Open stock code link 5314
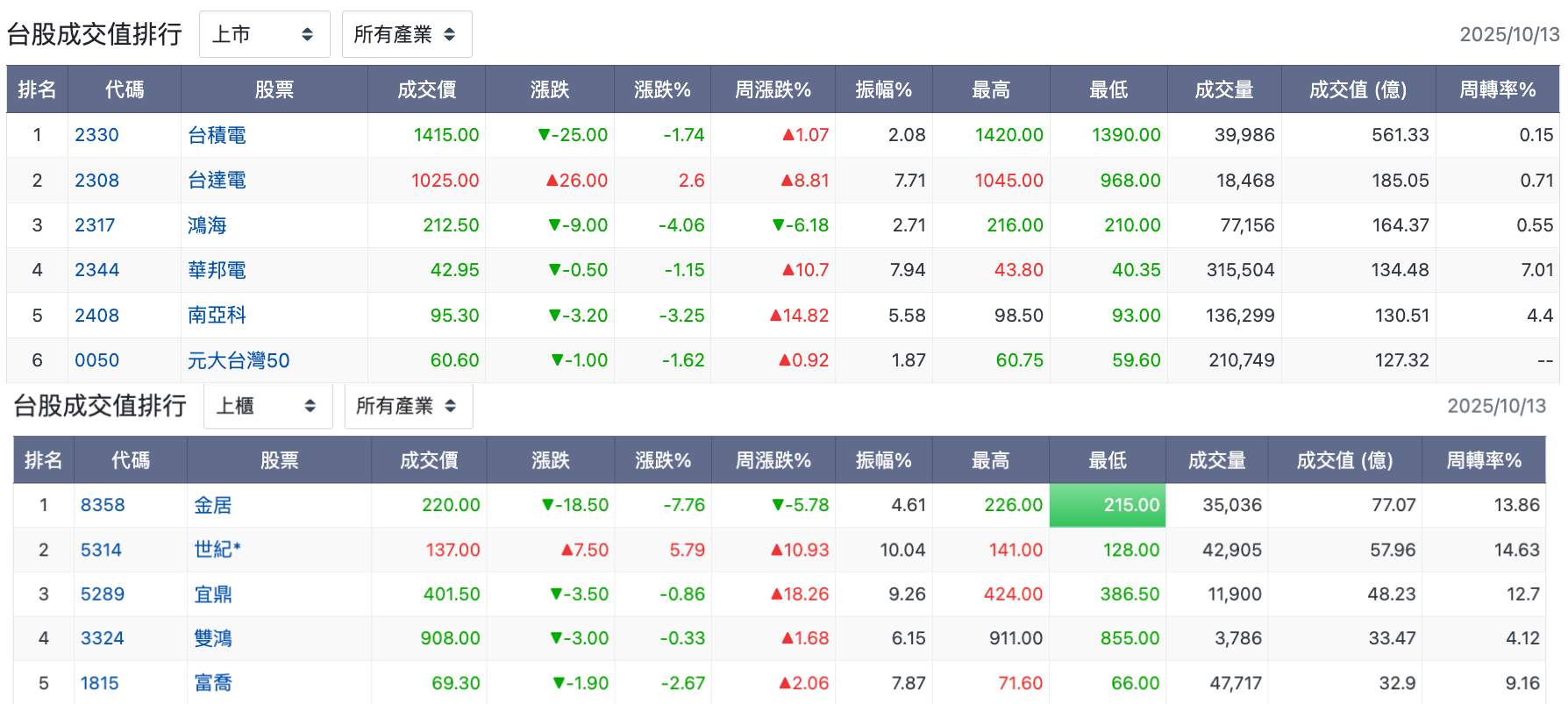This screenshot has width=1568, height=704. tap(101, 550)
